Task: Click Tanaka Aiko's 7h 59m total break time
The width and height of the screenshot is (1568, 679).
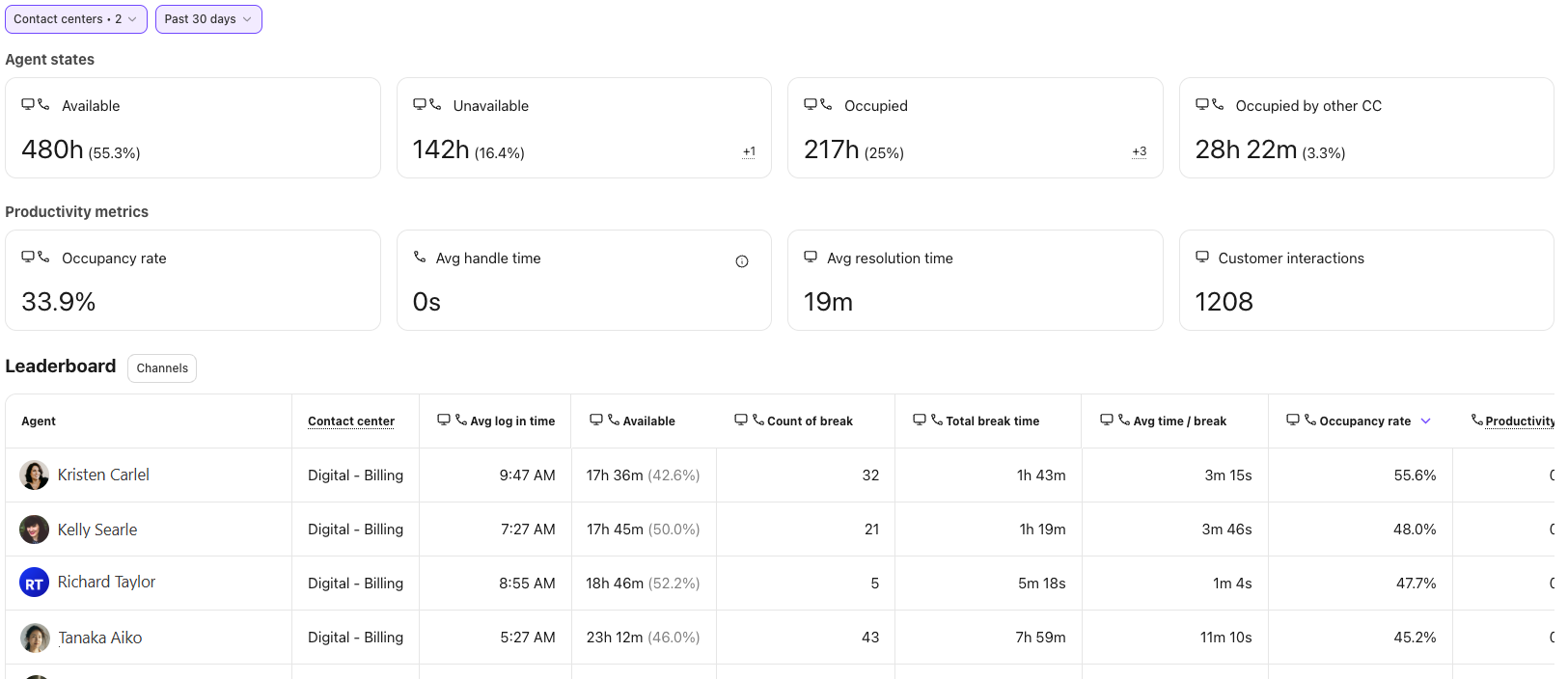Action: pos(1040,638)
